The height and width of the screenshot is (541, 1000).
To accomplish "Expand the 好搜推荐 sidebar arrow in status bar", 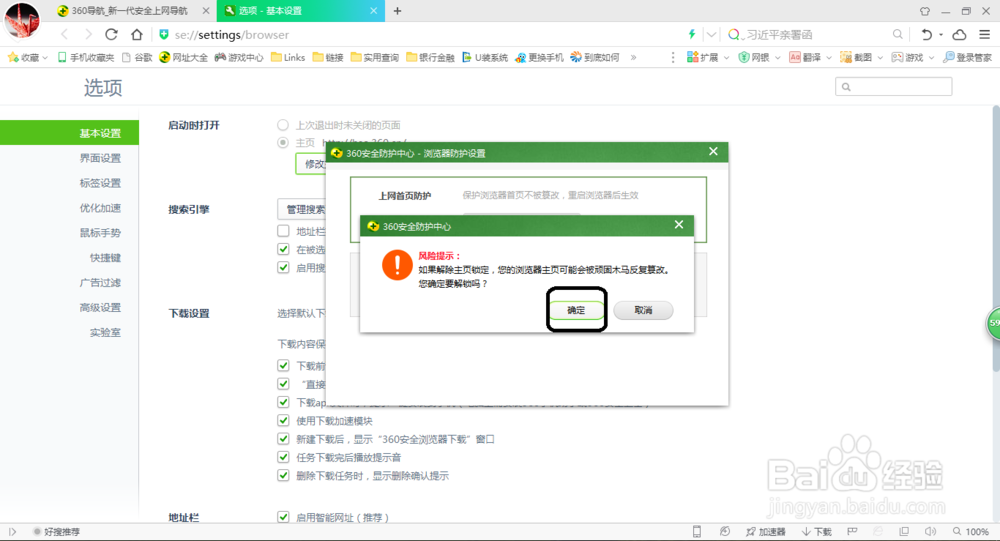I will pyautogui.click(x=12, y=531).
